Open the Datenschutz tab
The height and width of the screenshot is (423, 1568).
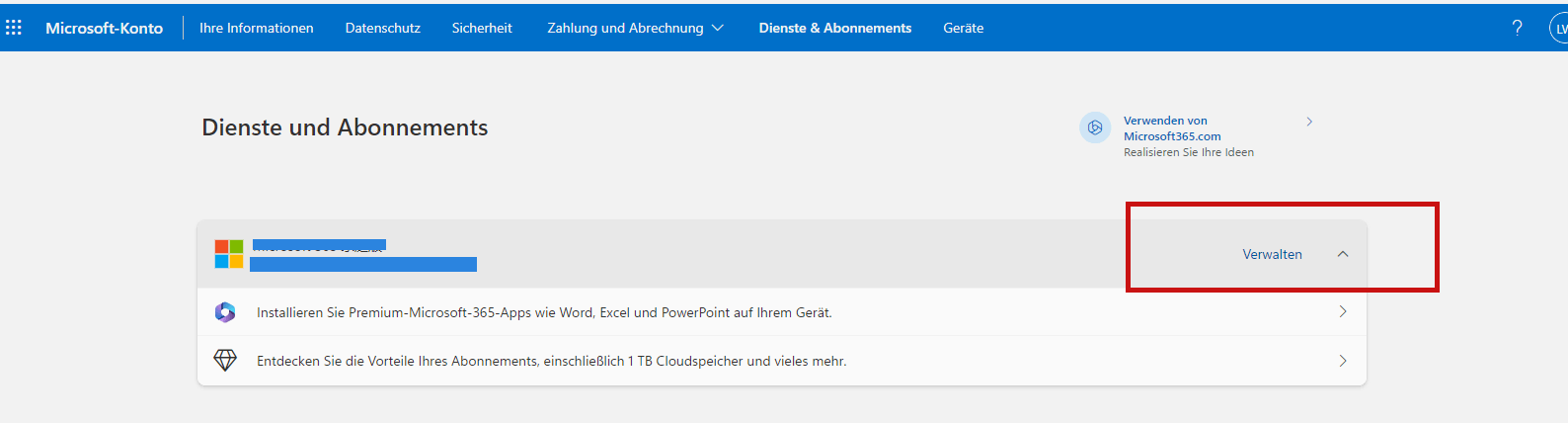click(383, 28)
